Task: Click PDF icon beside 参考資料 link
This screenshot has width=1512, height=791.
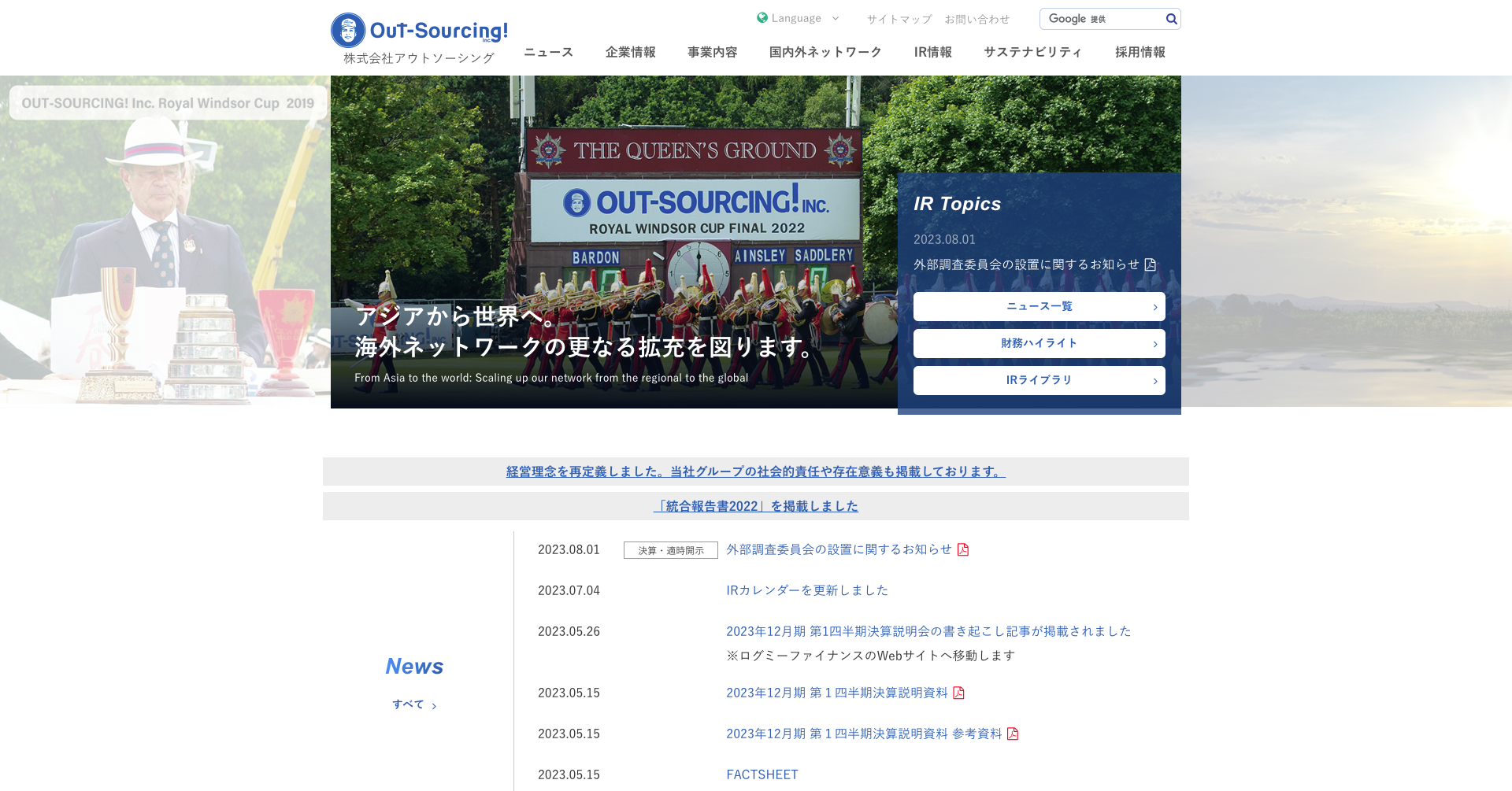Action: pos(1013,734)
